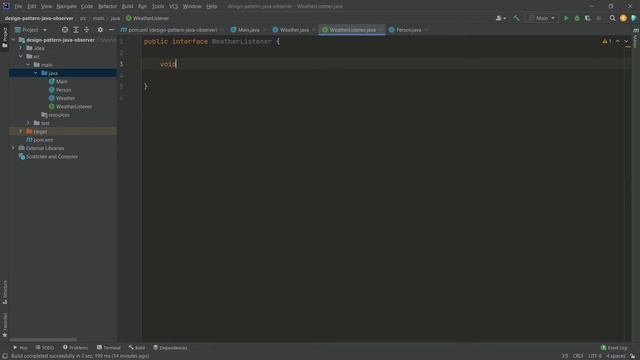Hide the Project panel with minus icon
The width and height of the screenshot is (640, 360).
(111, 30)
